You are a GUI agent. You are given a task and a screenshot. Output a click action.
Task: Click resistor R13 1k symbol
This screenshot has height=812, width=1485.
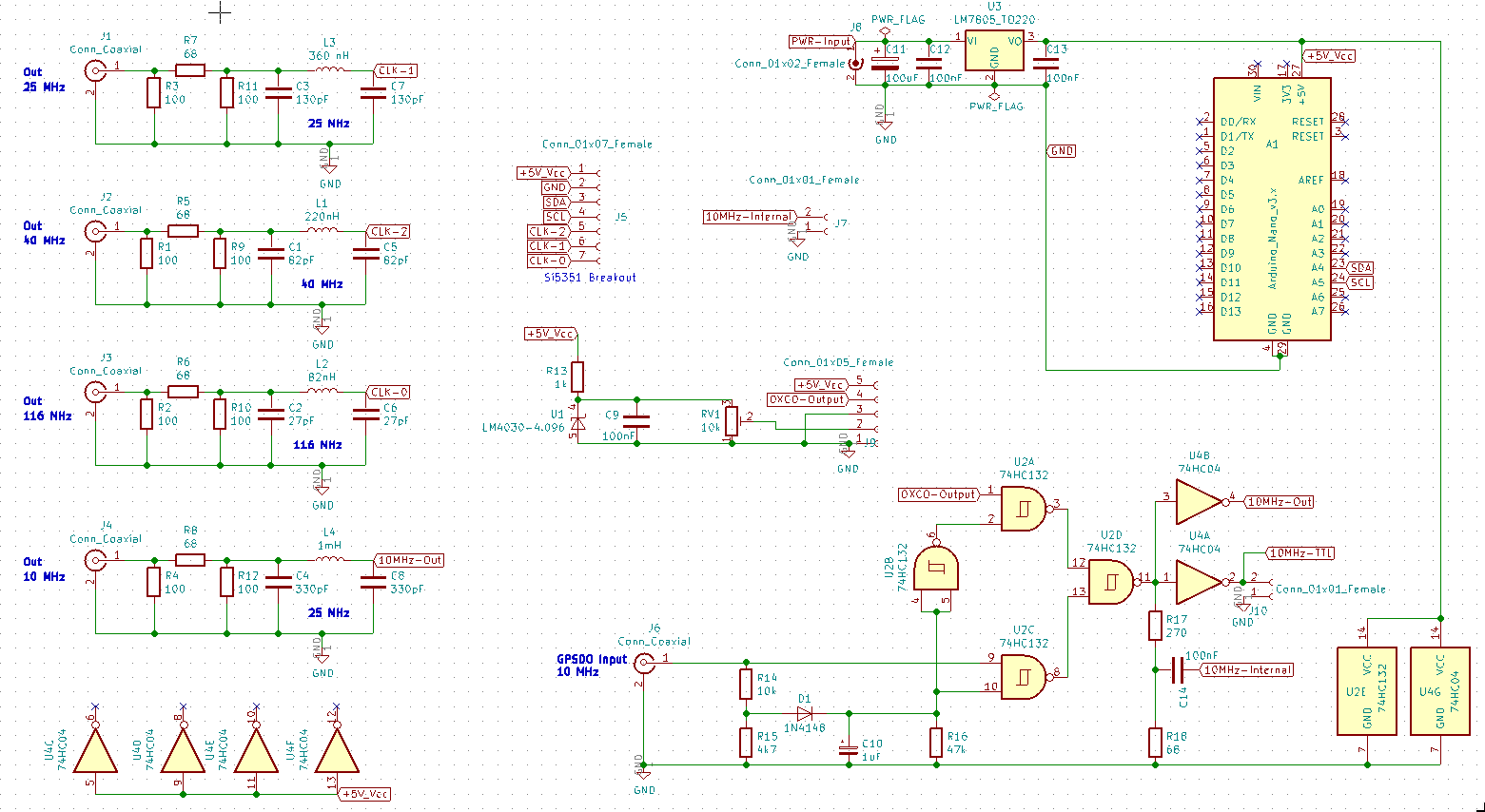click(577, 377)
